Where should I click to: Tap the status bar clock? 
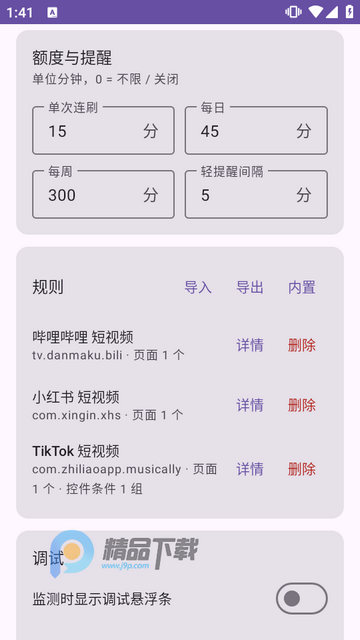(x=20, y=13)
